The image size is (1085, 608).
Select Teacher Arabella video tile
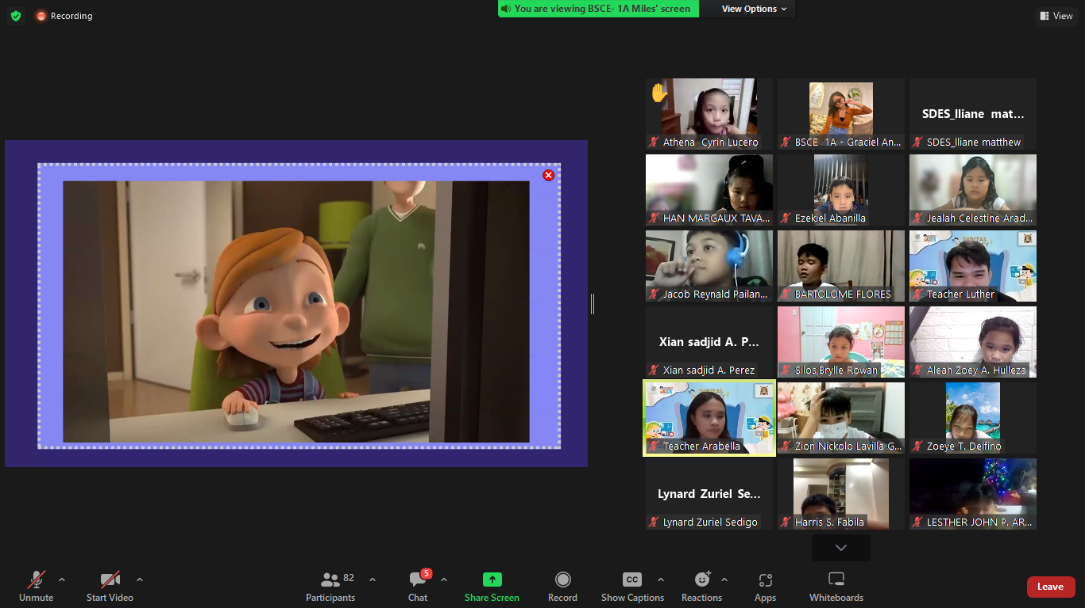point(709,418)
